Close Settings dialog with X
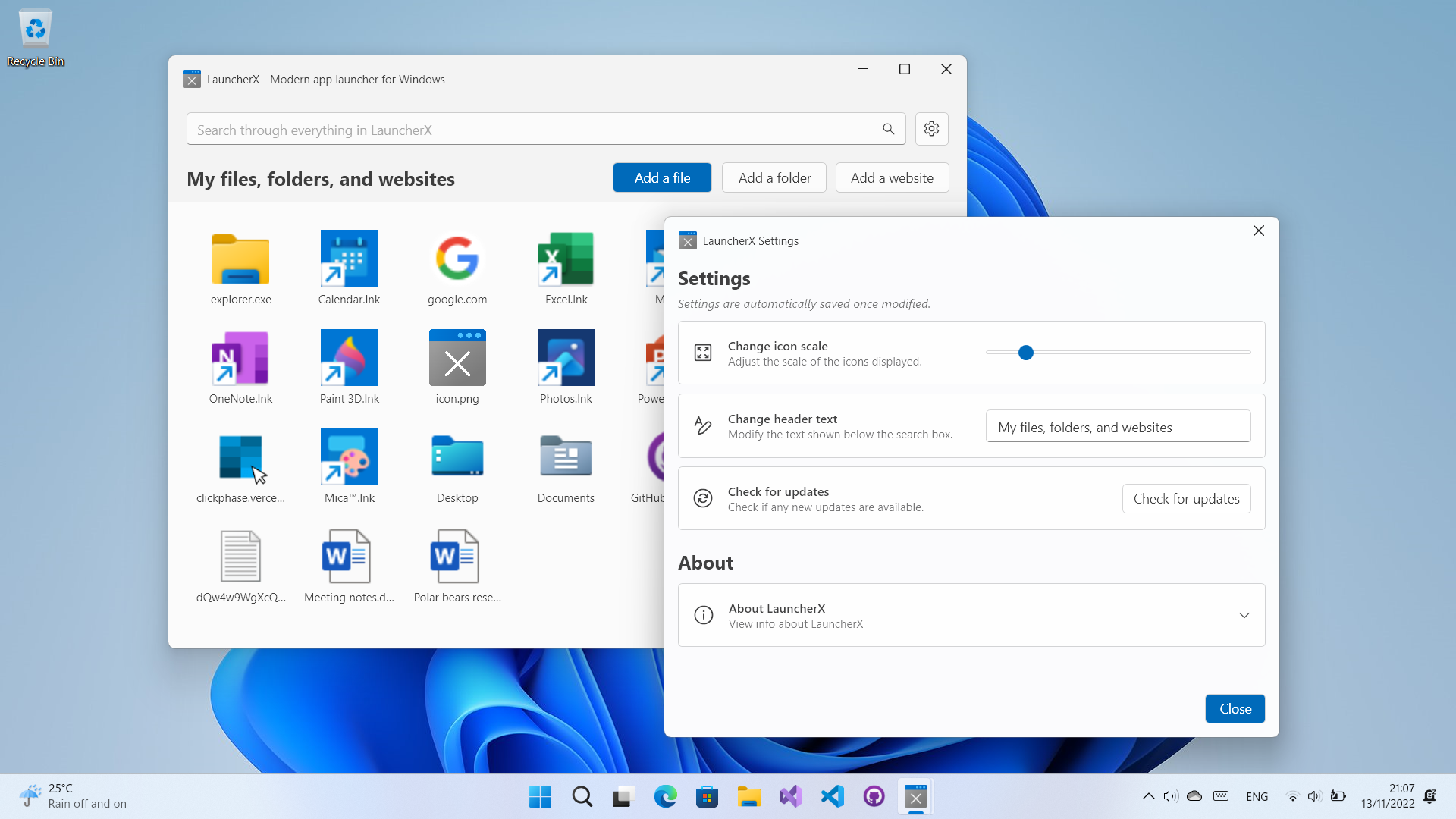 [x=1258, y=231]
